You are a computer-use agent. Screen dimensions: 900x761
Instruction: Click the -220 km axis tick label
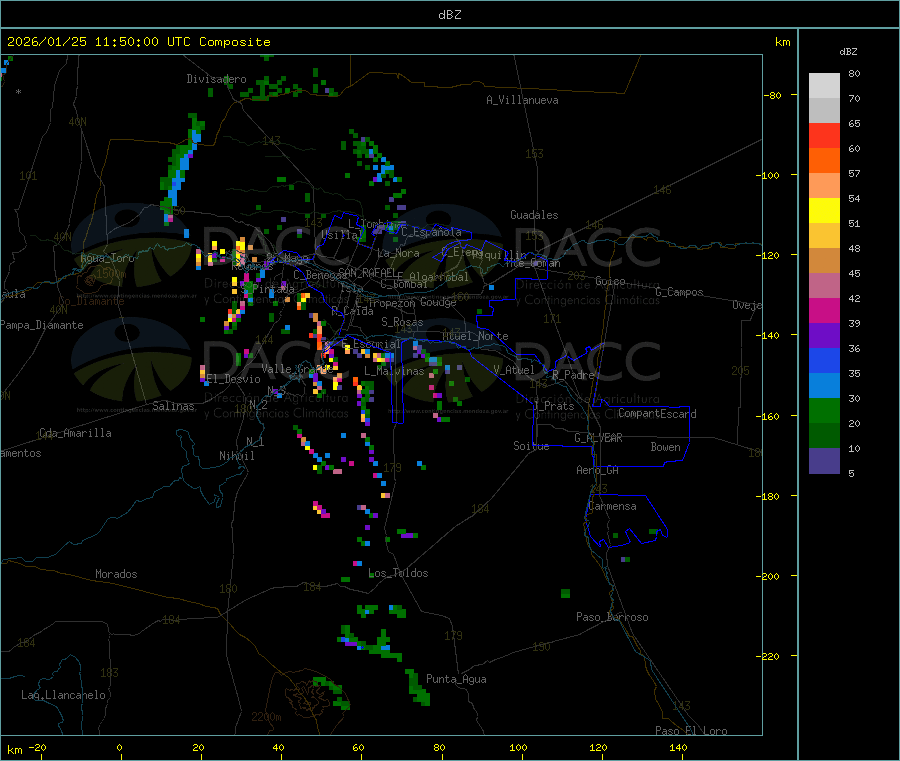[x=770, y=657]
